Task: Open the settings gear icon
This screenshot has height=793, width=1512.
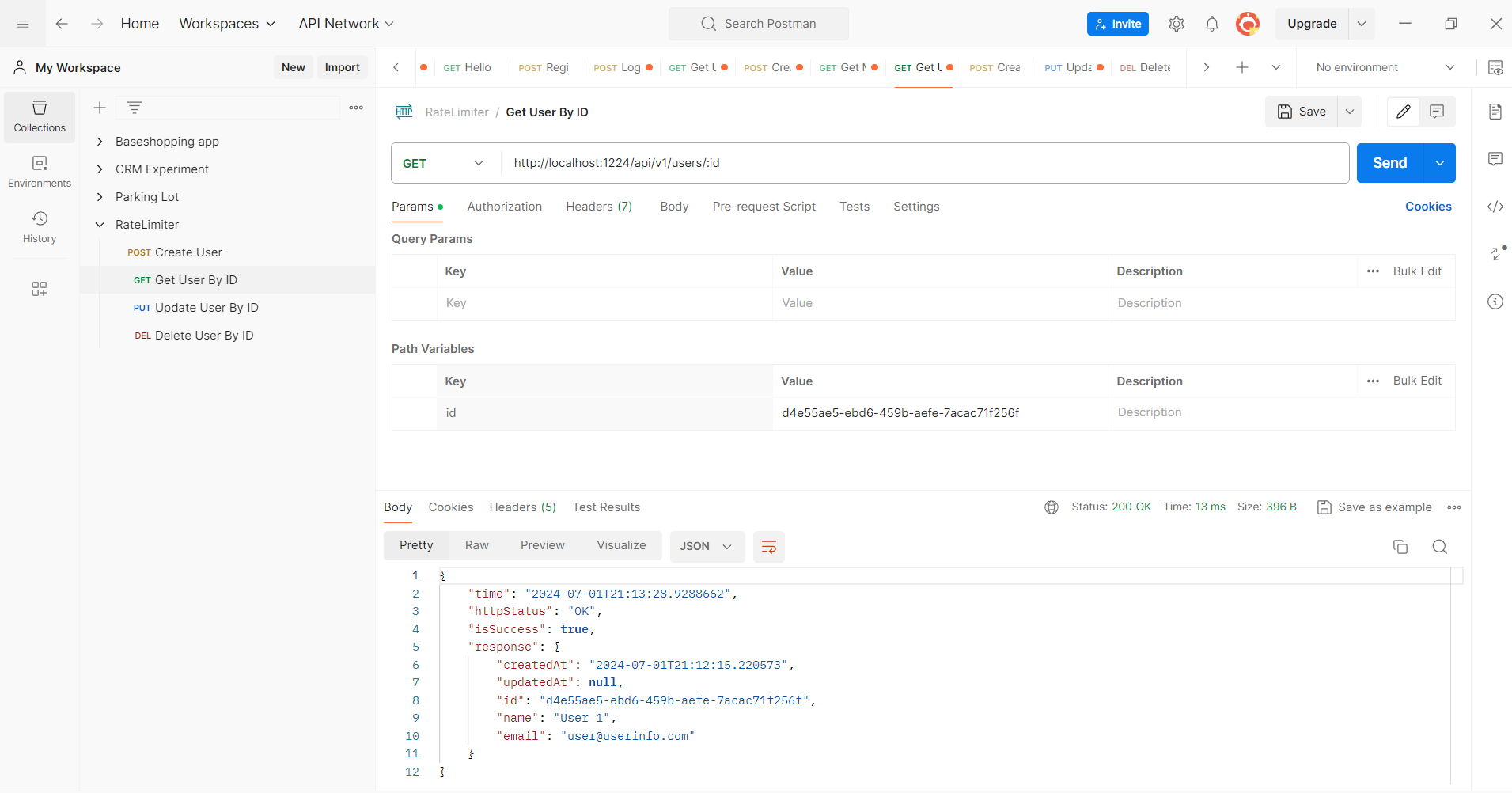Action: click(1177, 24)
